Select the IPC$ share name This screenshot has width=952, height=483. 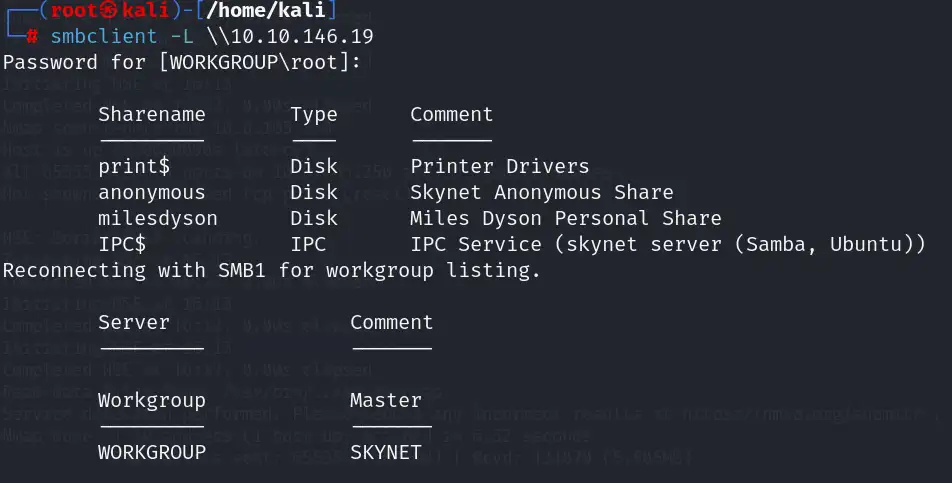coord(122,244)
